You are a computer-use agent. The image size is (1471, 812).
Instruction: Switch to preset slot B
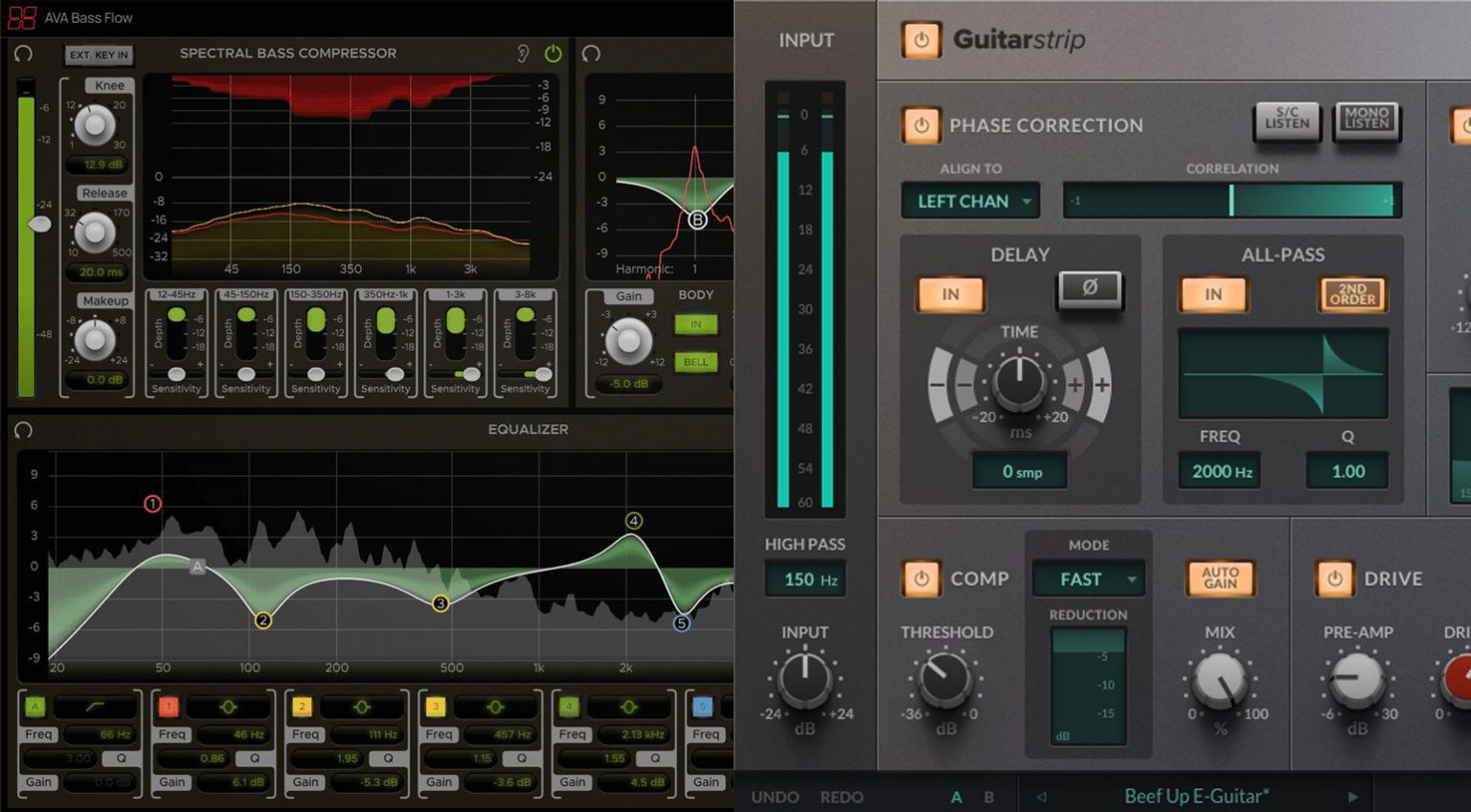(x=988, y=797)
